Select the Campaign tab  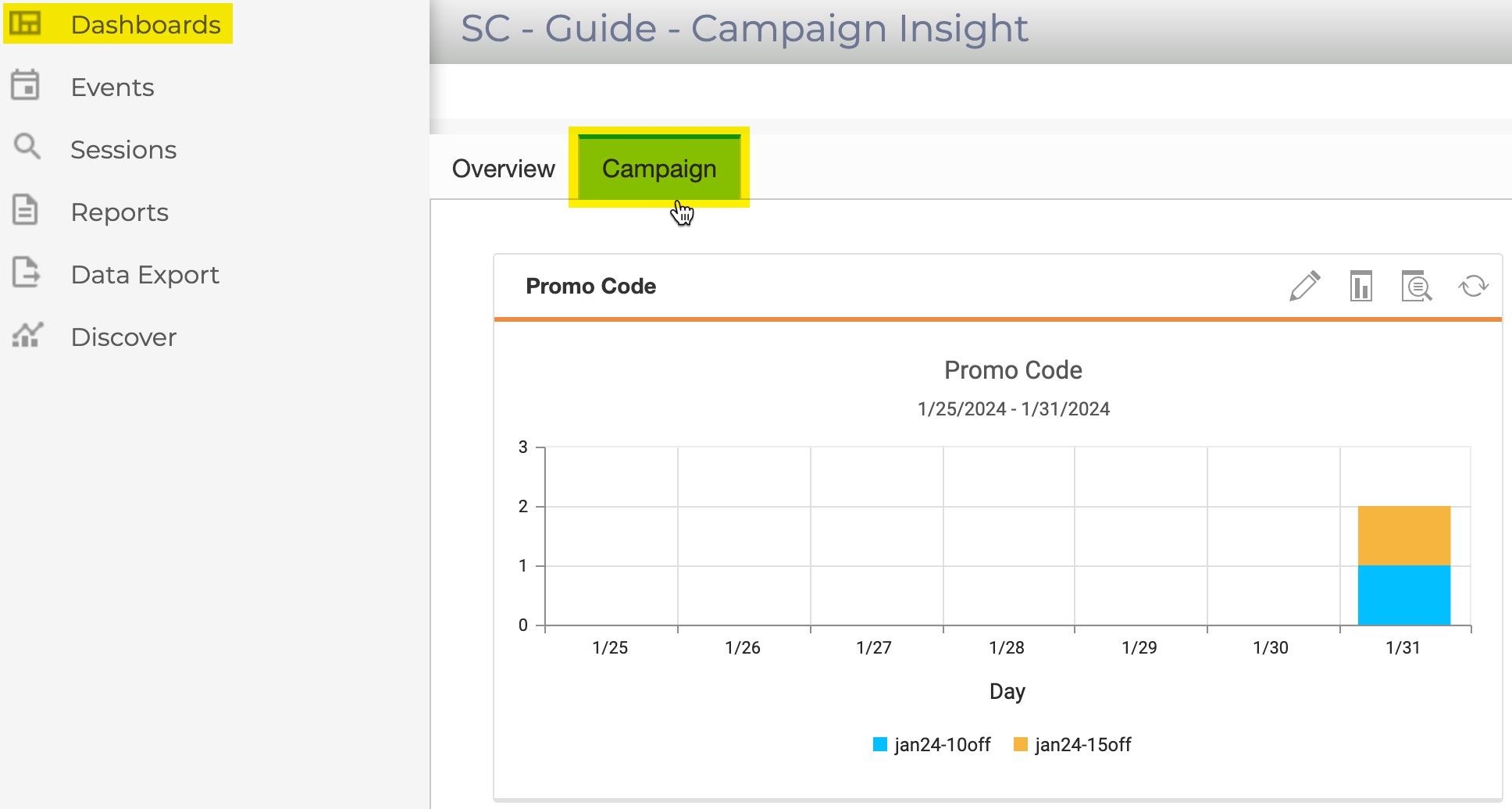pos(658,168)
